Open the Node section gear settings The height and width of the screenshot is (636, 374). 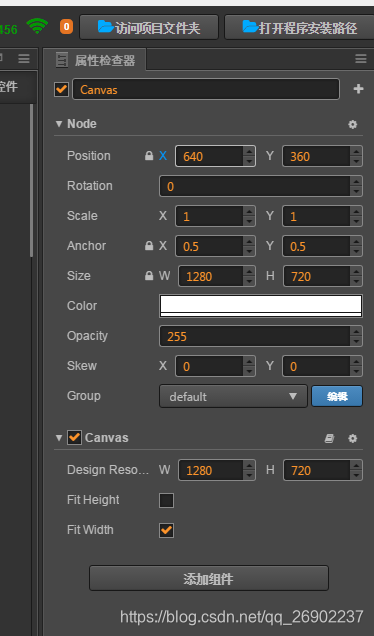coord(353,124)
